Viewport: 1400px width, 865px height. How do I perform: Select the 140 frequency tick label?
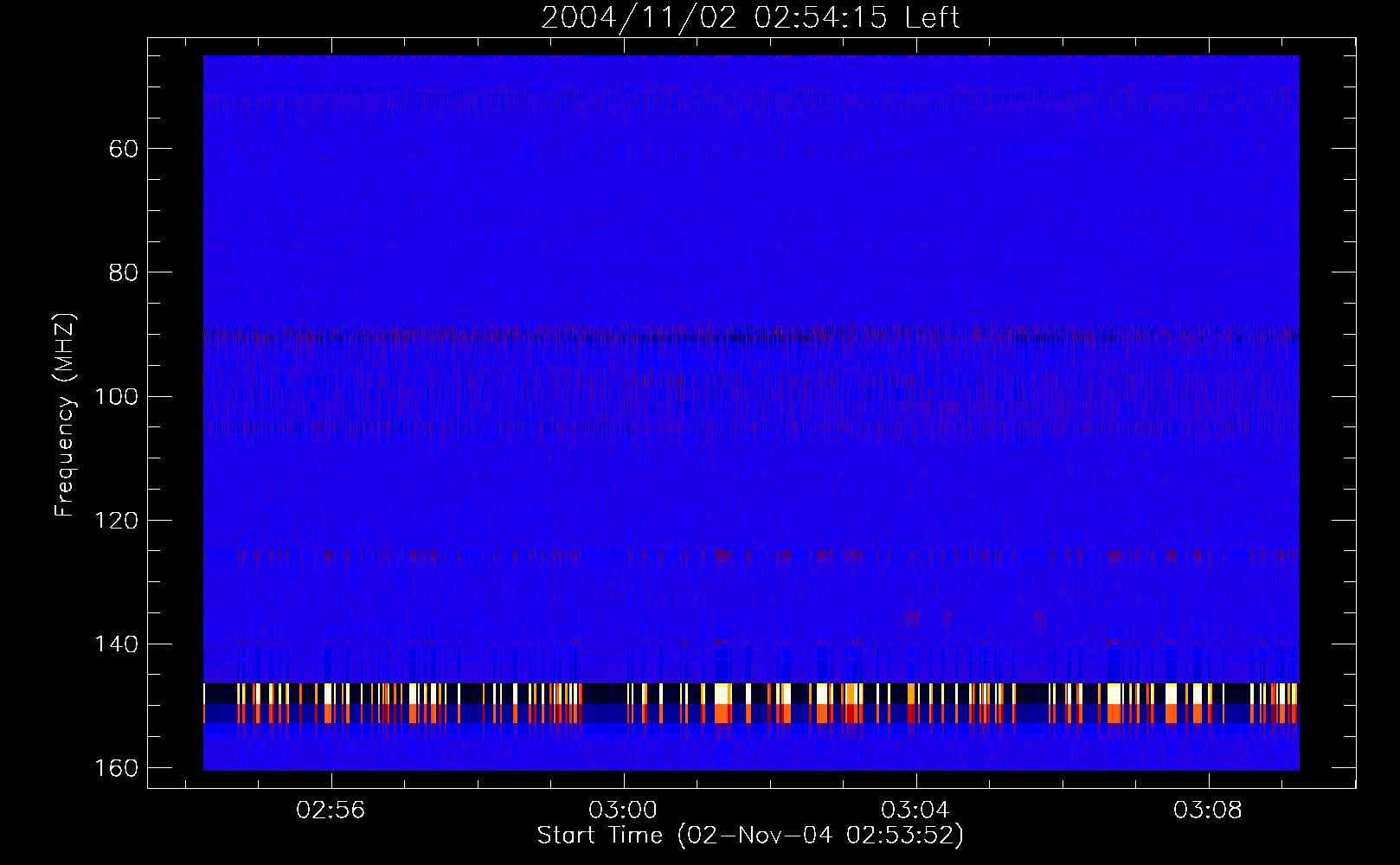116,644
